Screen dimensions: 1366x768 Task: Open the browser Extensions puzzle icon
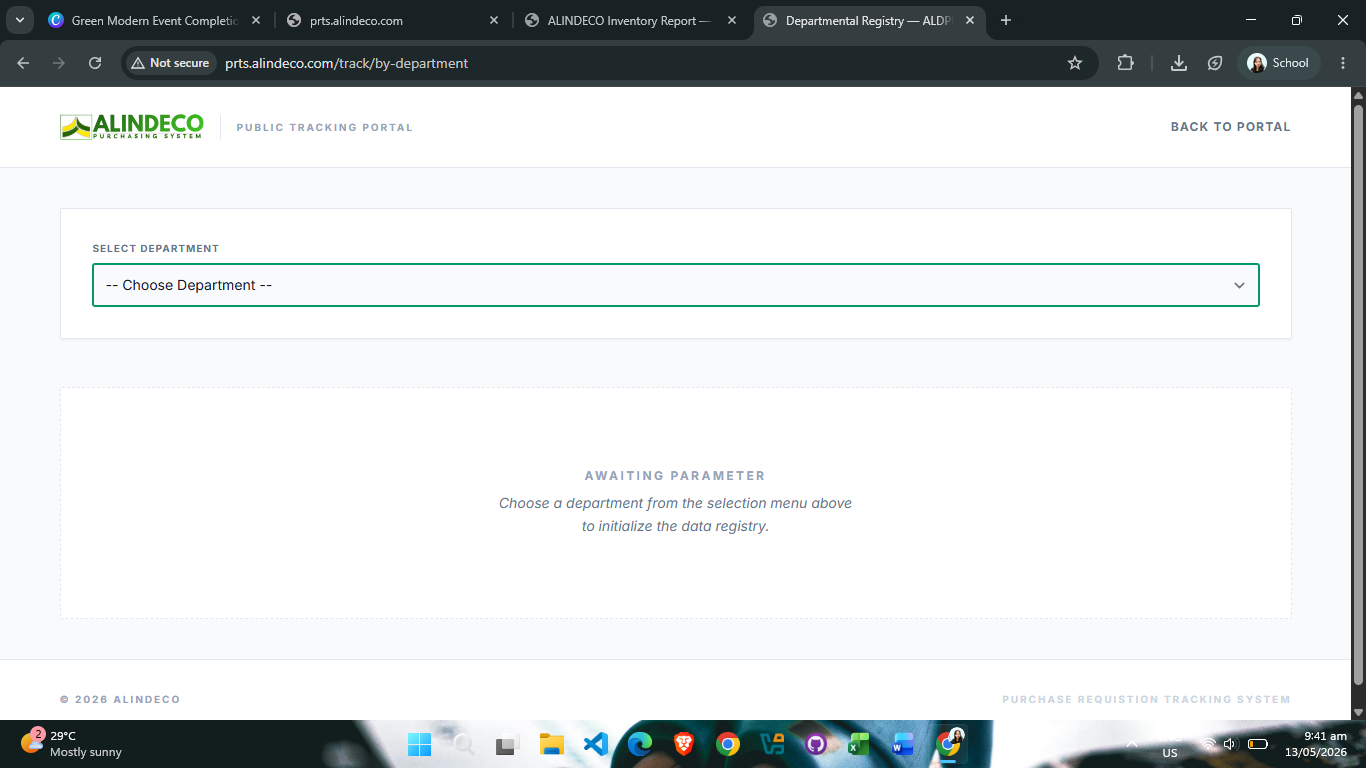click(1125, 63)
